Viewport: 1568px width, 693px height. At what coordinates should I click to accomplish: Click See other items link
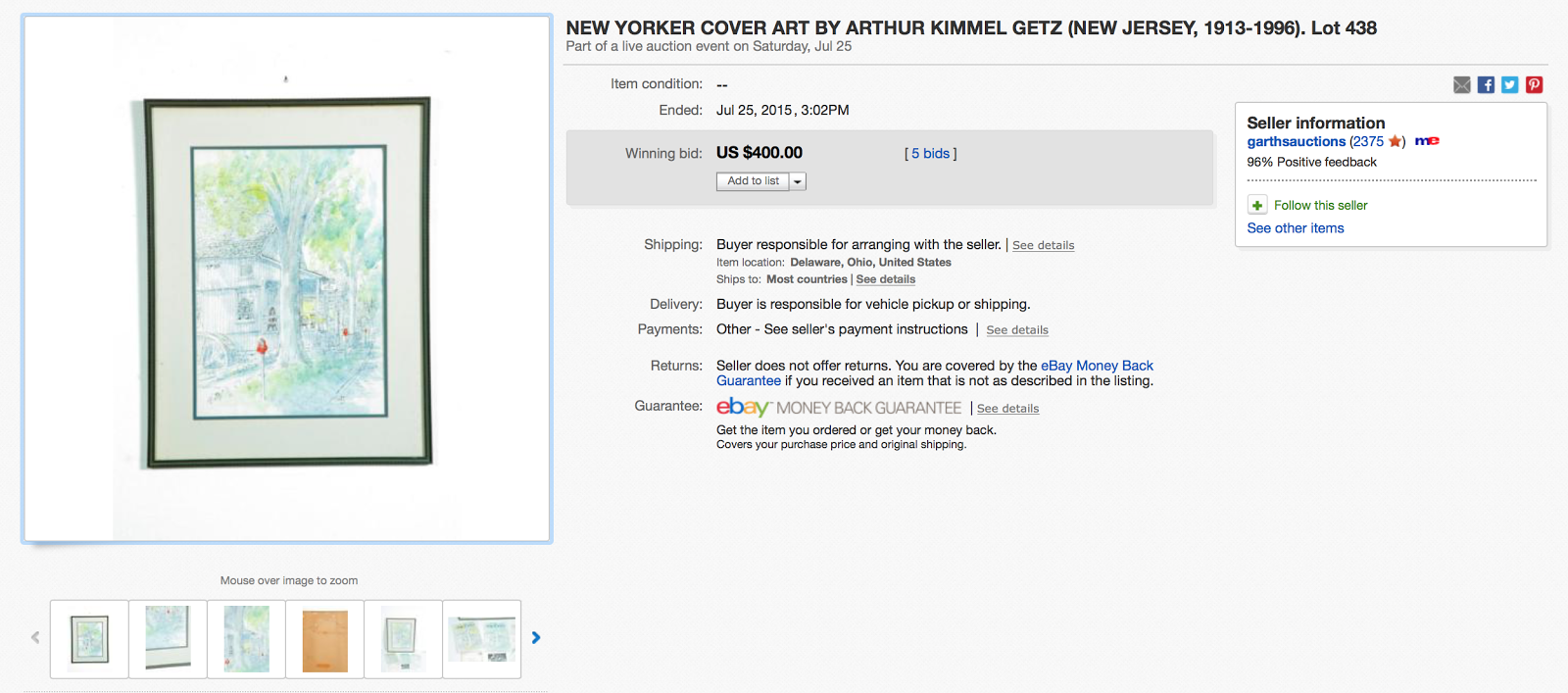(1295, 227)
